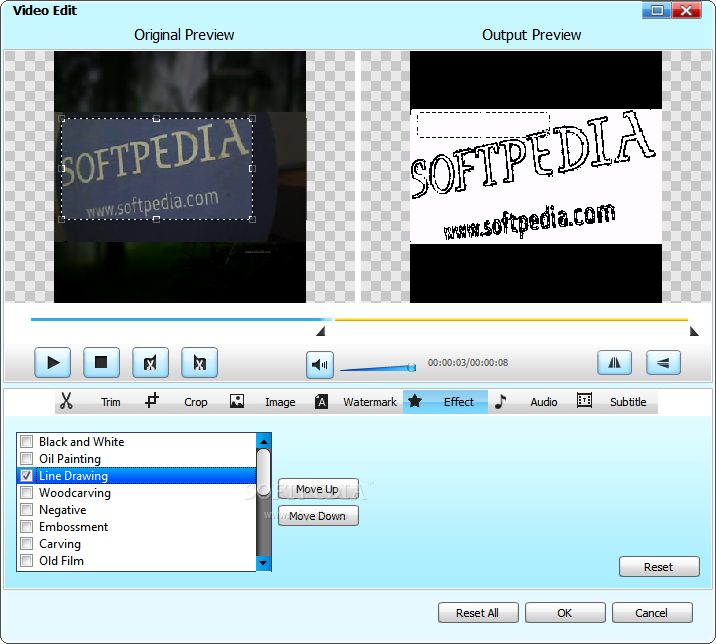Click Reset All button

478,613
